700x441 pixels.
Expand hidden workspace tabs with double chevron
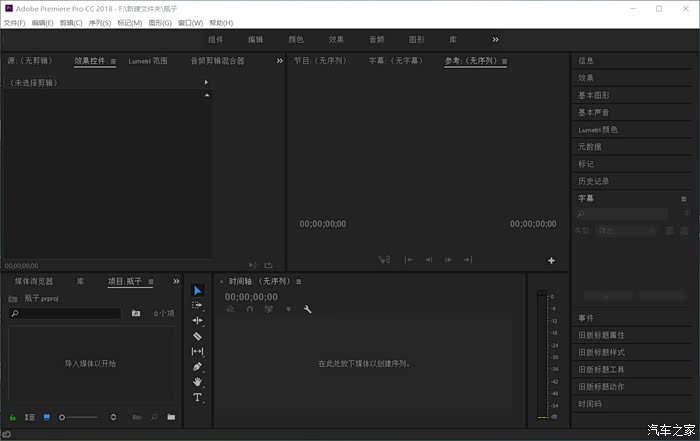point(495,39)
